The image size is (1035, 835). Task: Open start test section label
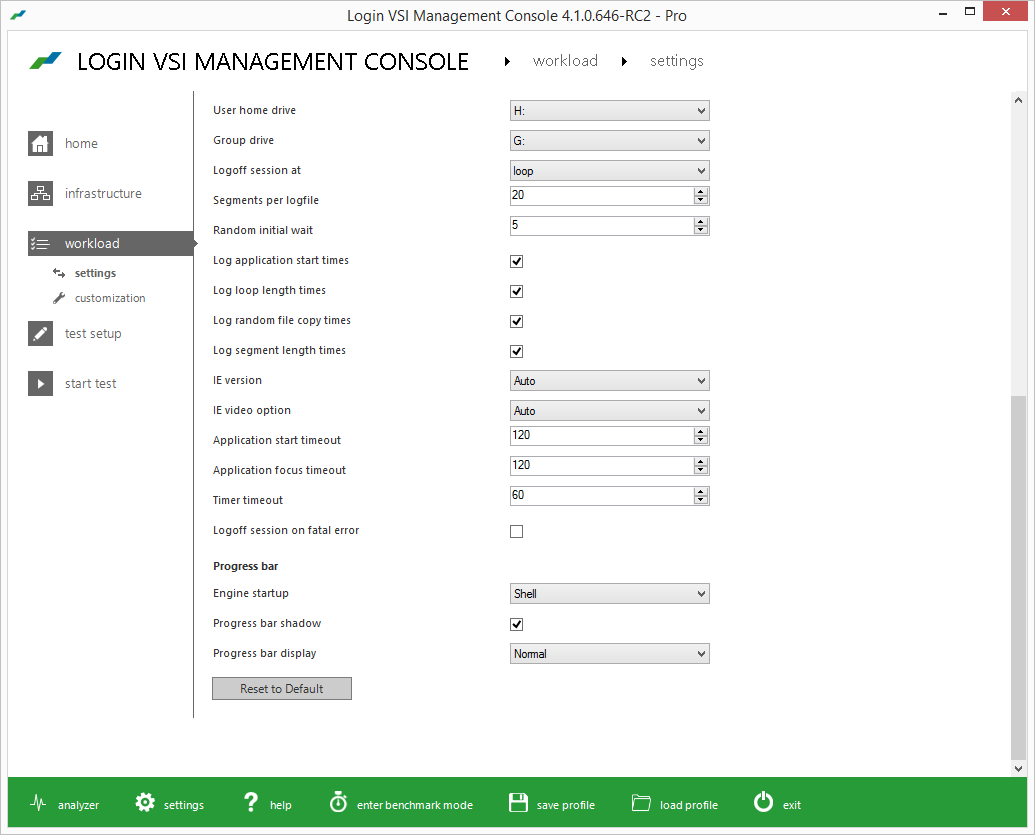coord(90,384)
